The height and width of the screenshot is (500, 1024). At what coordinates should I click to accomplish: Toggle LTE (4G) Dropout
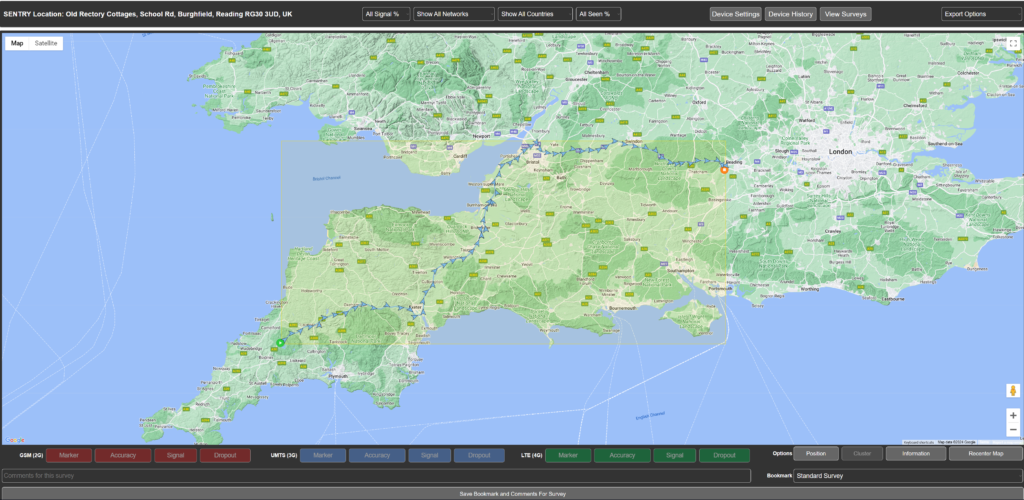[724, 455]
